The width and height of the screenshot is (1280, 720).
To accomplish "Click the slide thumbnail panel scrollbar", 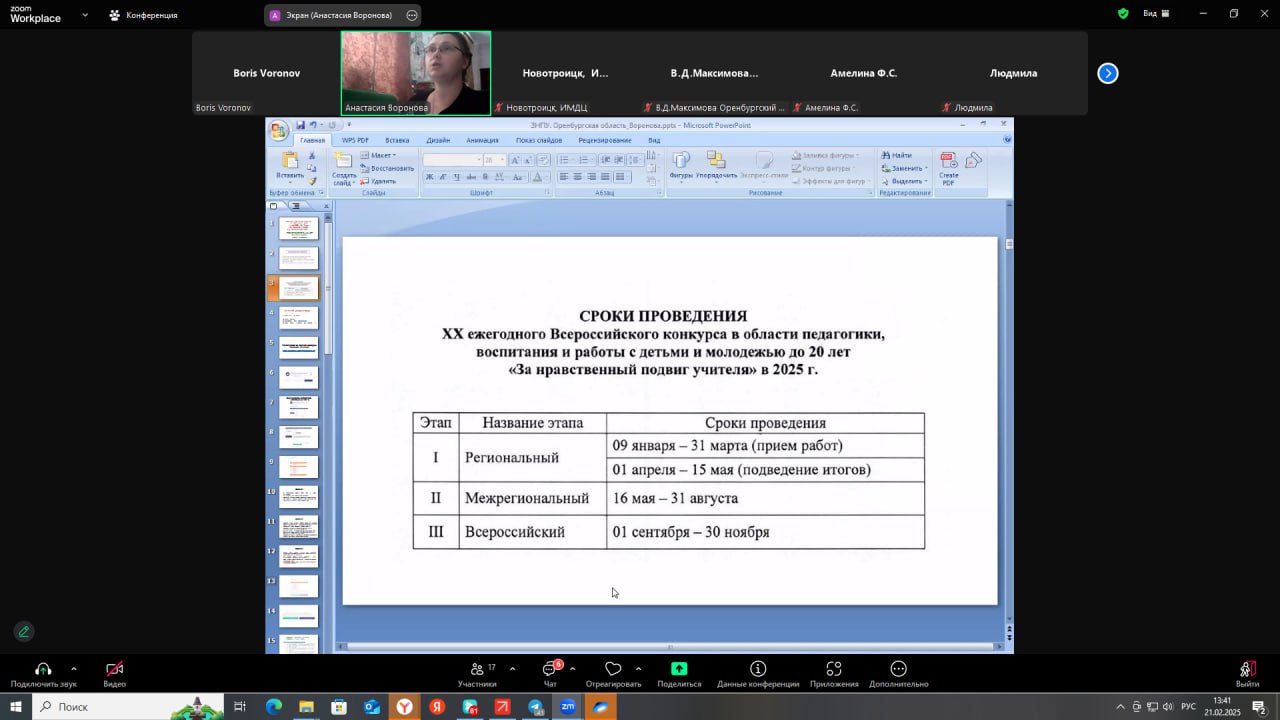I will [x=327, y=287].
